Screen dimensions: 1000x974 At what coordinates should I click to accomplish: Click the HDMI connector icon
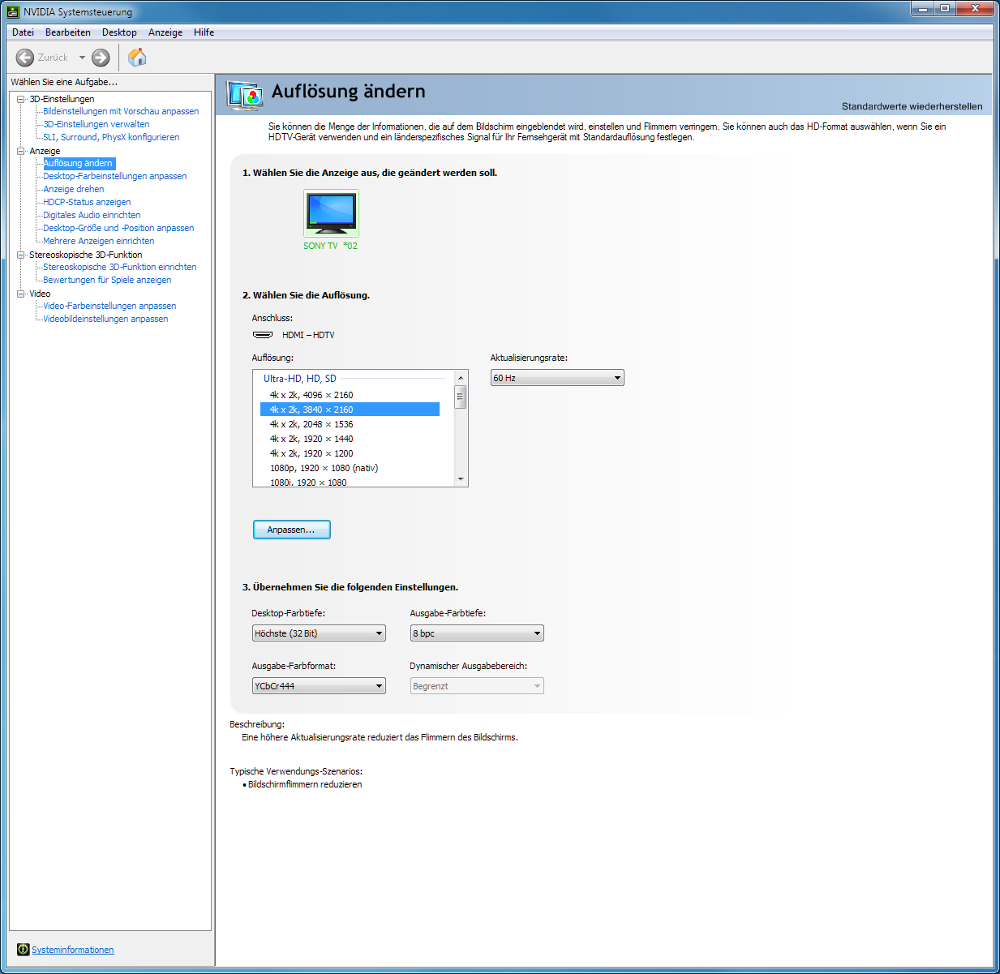263,335
